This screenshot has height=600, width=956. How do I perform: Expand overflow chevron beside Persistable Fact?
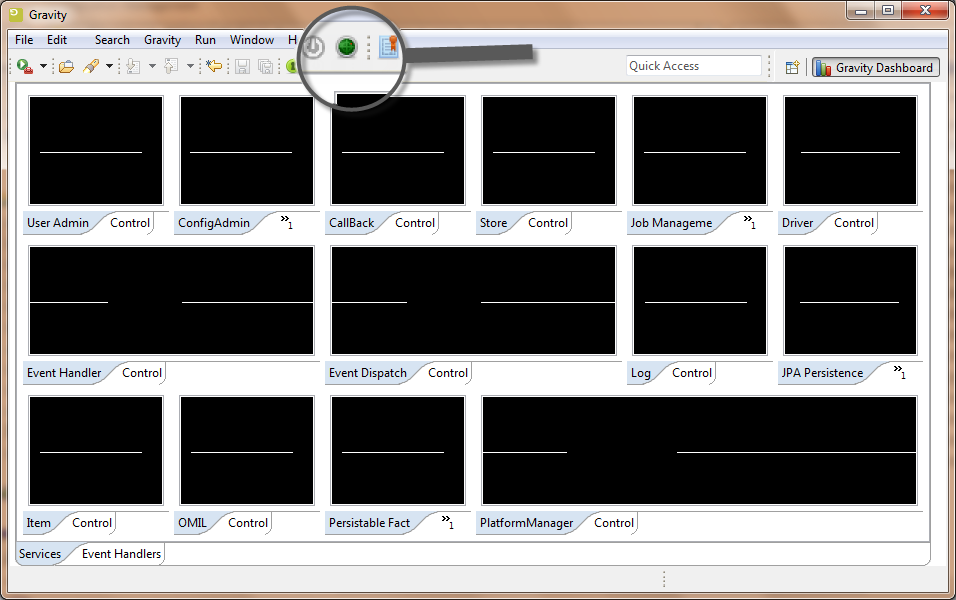click(x=447, y=521)
